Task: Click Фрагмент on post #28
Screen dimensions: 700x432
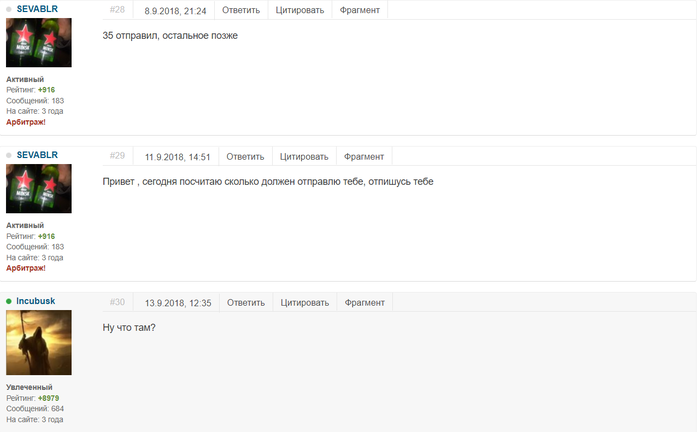Action: tap(360, 10)
